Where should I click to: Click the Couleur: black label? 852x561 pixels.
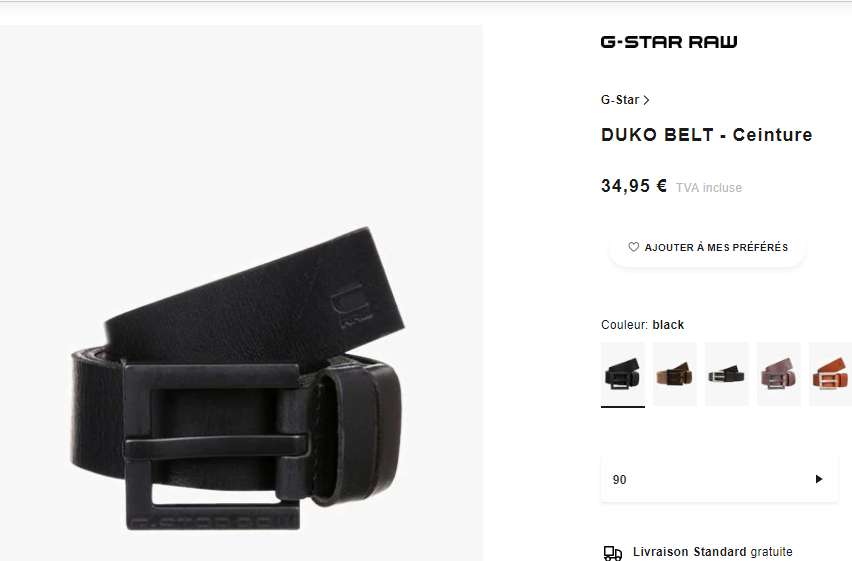(x=642, y=325)
